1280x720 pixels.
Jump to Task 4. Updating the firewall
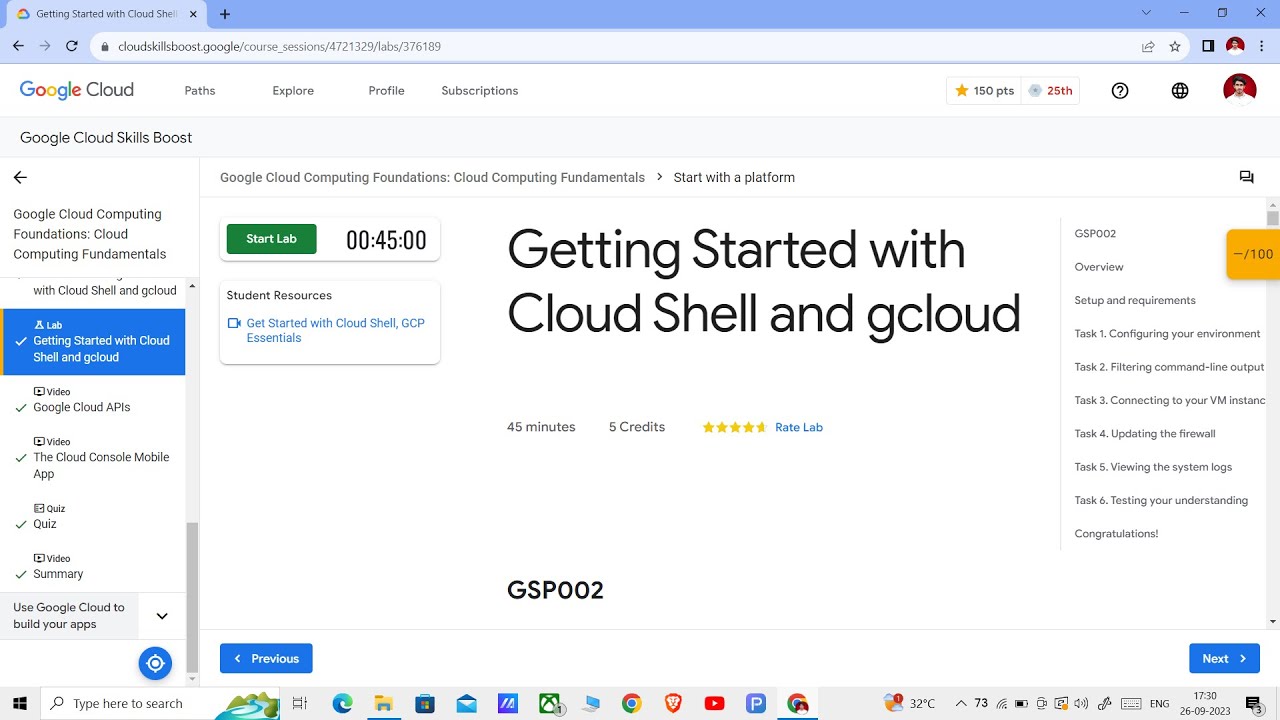pos(1145,434)
